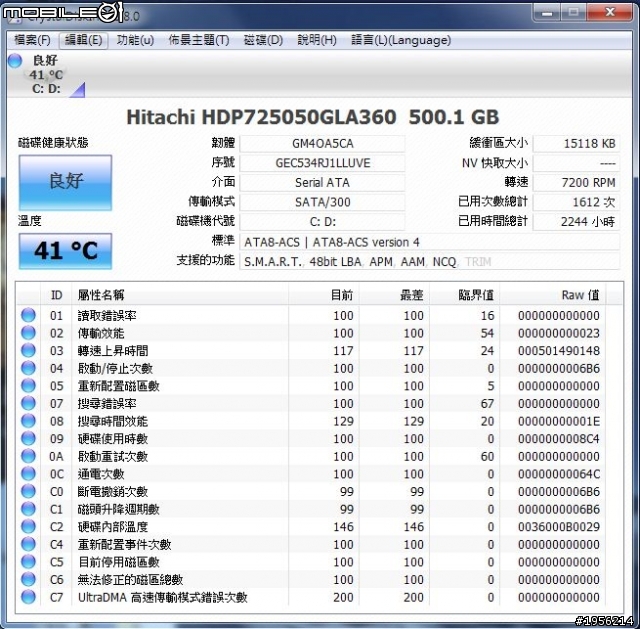Open the 編輯(E) menu
Image resolution: width=640 pixels, height=629 pixels.
tap(83, 40)
